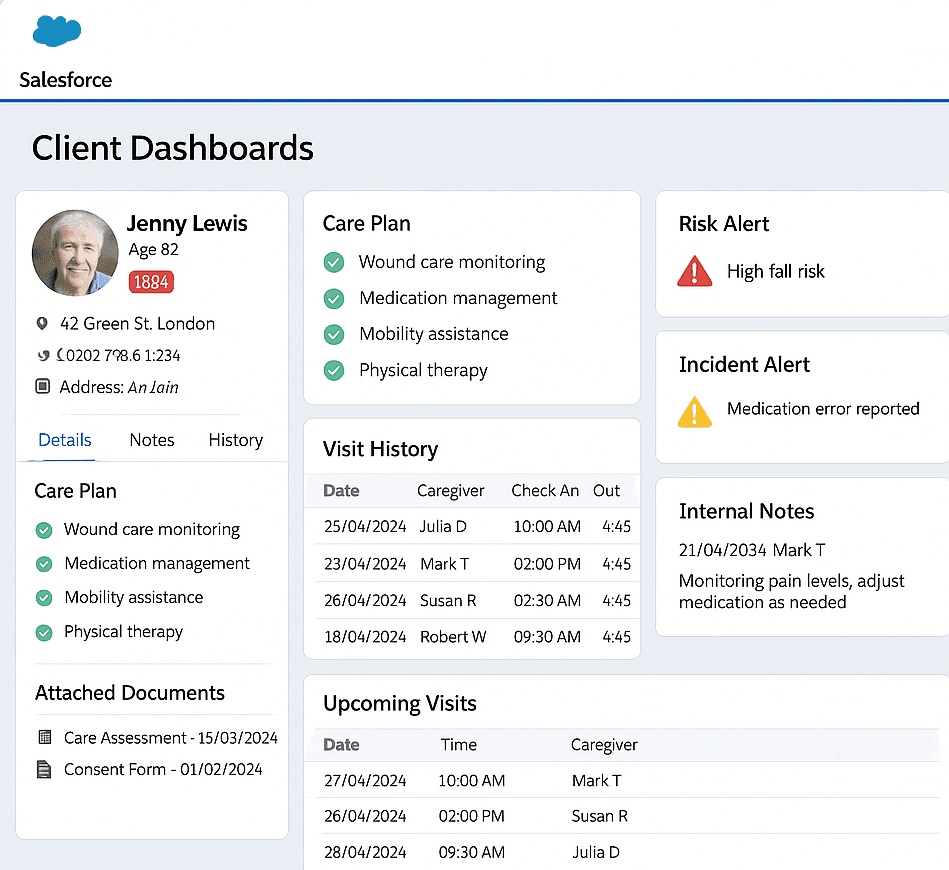Select Julia D in Upcoming Visits
This screenshot has width=949, height=870.
(596, 852)
